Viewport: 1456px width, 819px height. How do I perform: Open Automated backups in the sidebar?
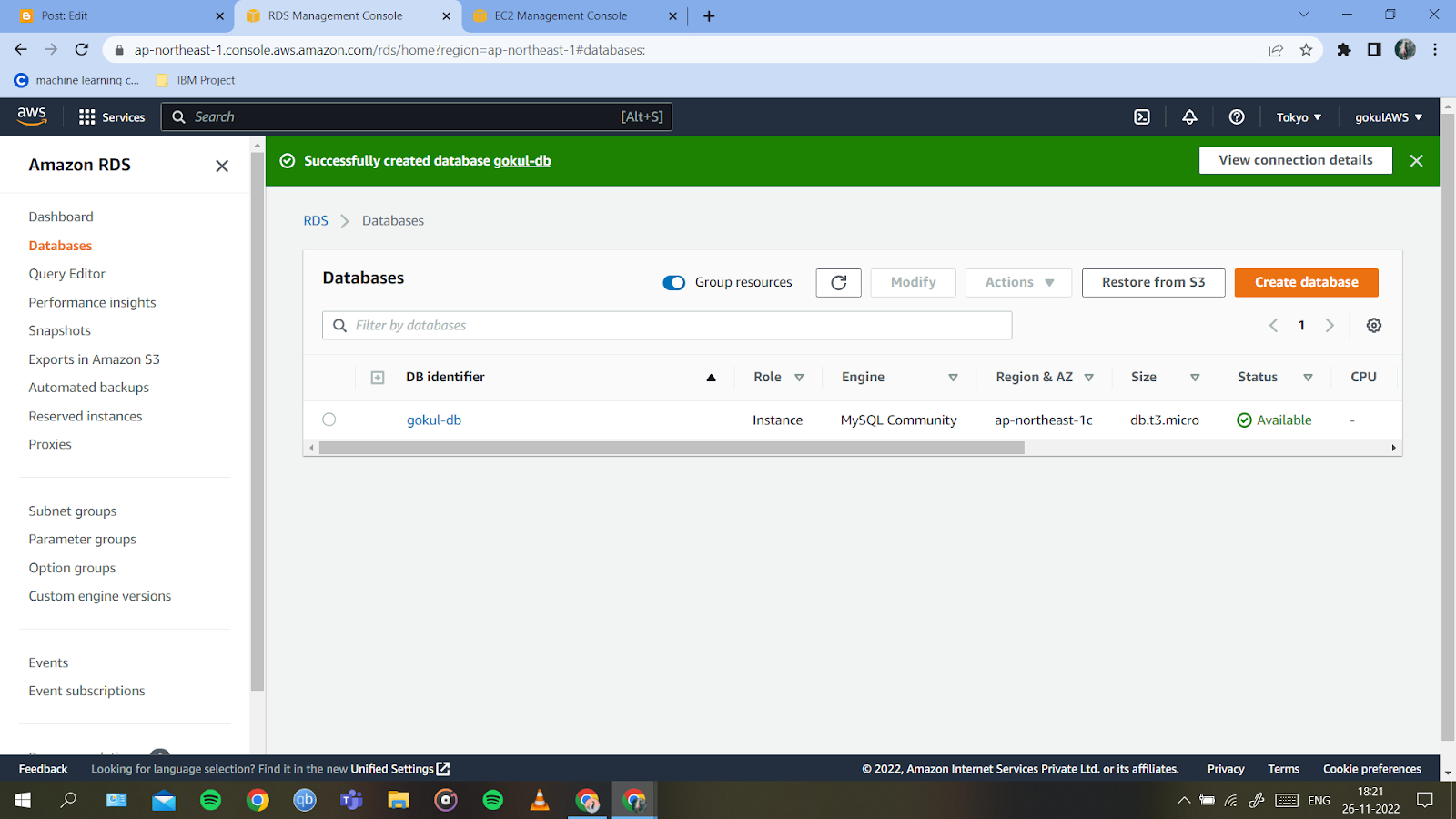(x=88, y=388)
